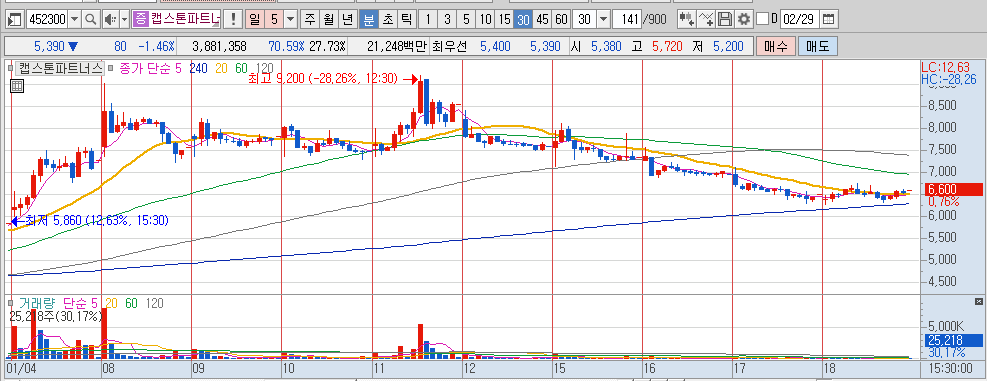Click the grid table icon below the chart title
This screenshot has width=987, height=381.
click(x=17, y=87)
